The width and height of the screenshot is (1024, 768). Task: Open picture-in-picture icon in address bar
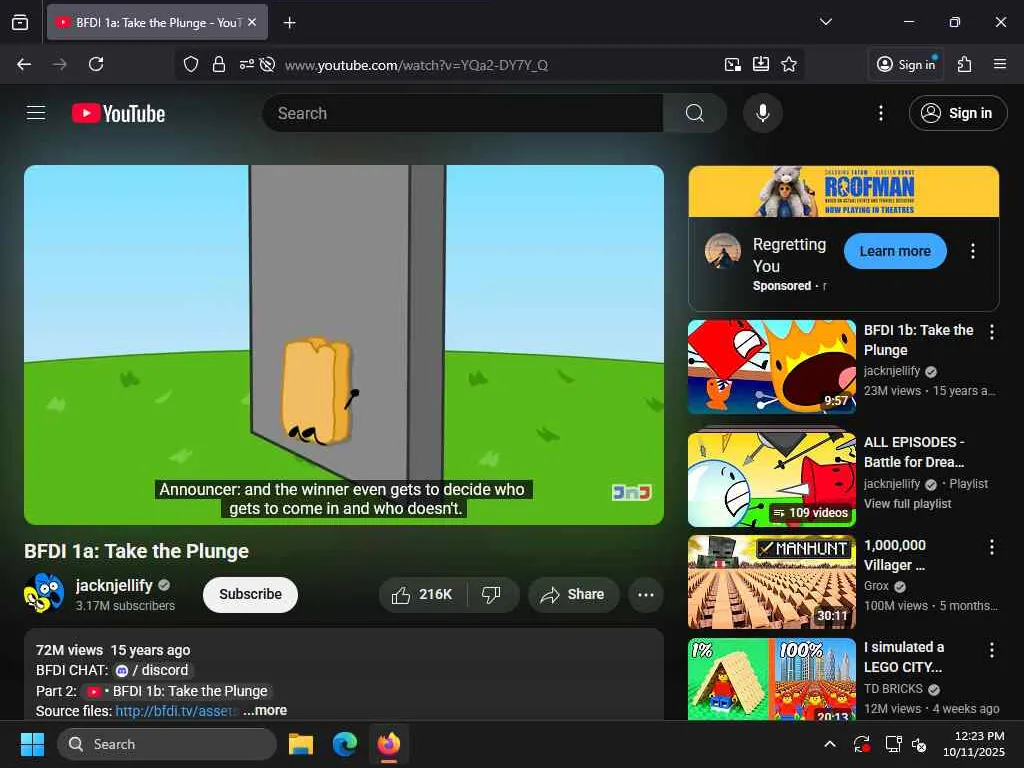pos(733,64)
